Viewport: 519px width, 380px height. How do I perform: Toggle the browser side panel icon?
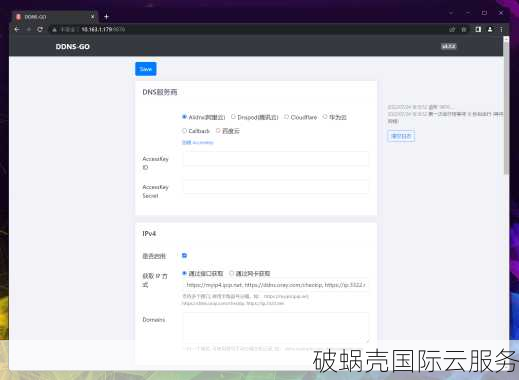(x=478, y=29)
